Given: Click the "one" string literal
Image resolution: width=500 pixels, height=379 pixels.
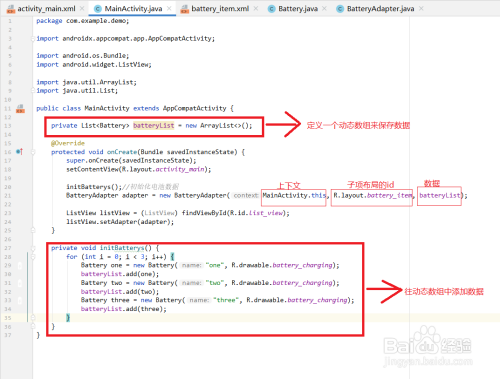Looking at the screenshot, I should click(215, 265).
